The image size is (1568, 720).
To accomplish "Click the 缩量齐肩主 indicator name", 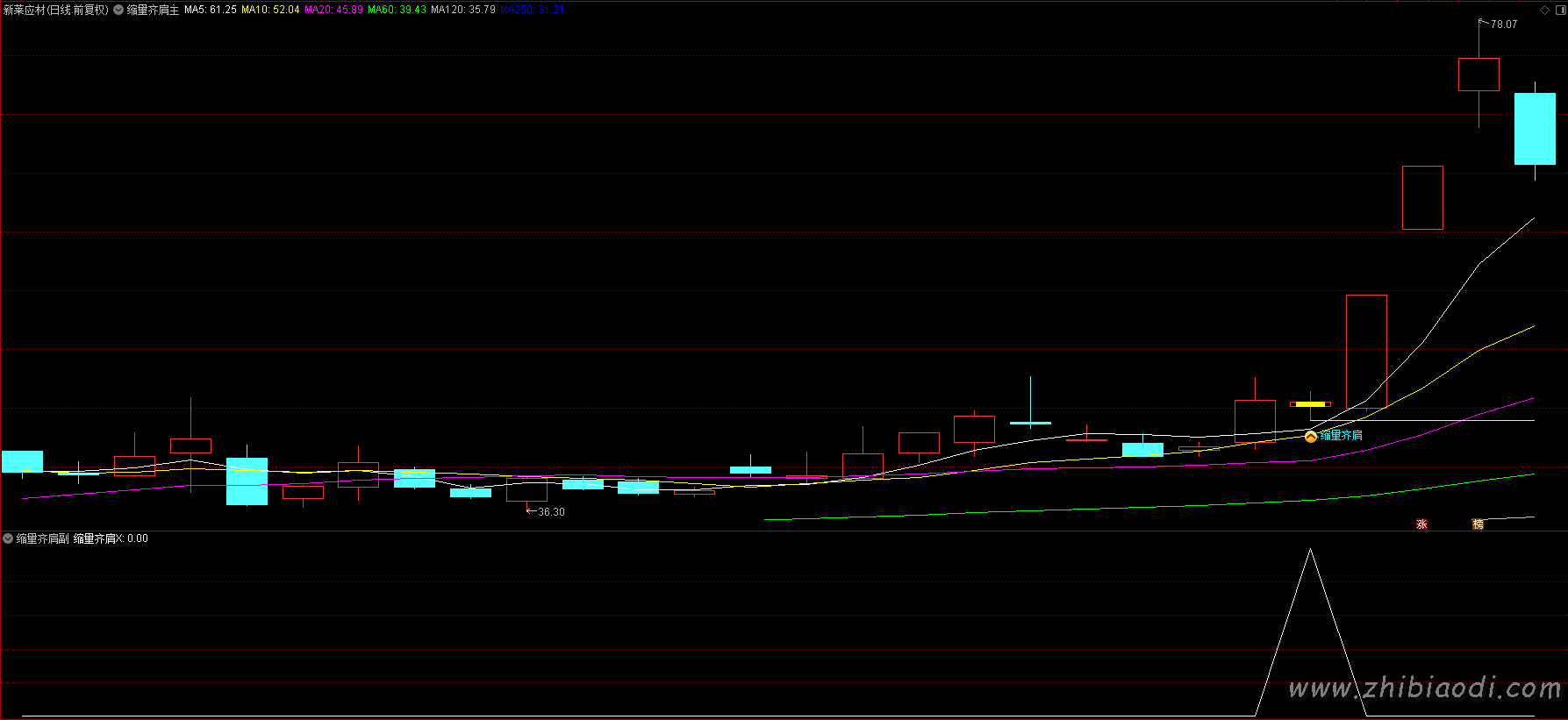I will pos(153,10).
